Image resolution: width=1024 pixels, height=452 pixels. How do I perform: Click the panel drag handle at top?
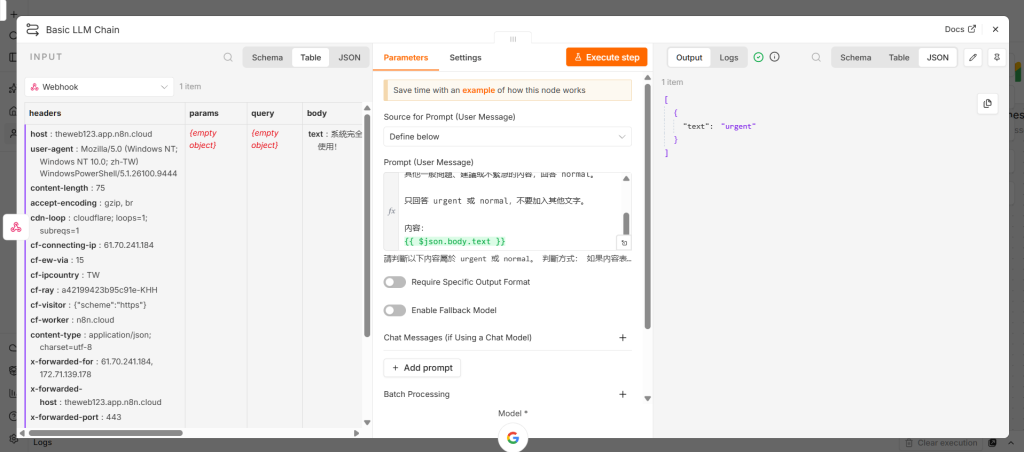coord(513,39)
